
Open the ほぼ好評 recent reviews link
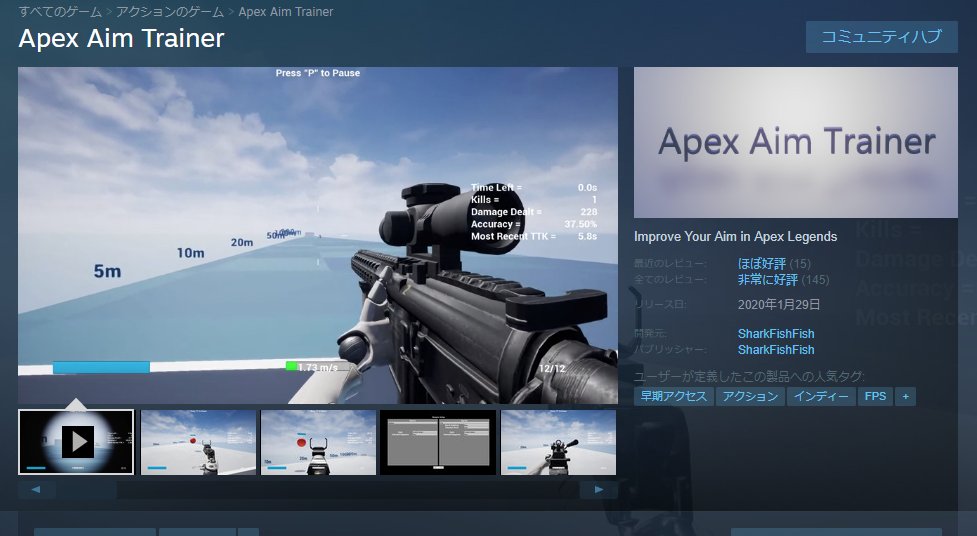(761, 264)
